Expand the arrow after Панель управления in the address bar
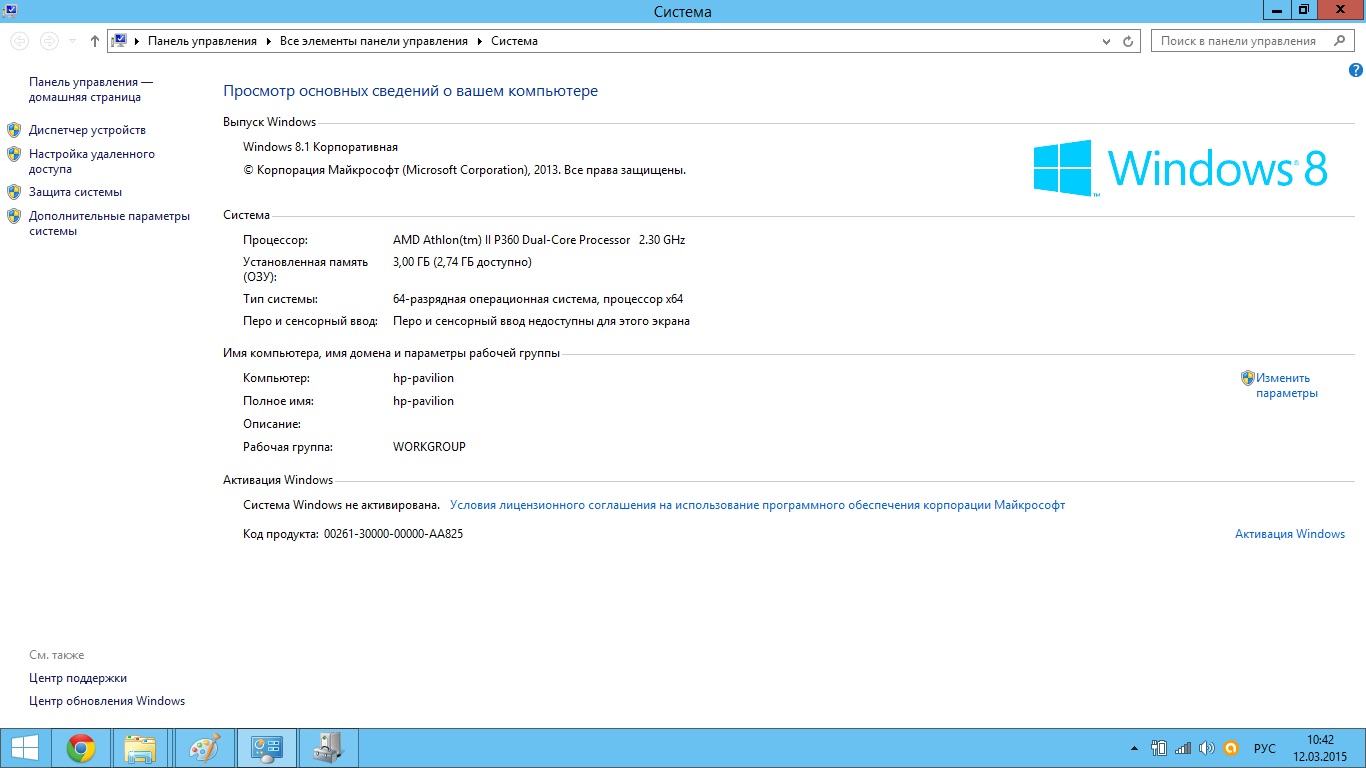The width and height of the screenshot is (1366, 768). [269, 42]
